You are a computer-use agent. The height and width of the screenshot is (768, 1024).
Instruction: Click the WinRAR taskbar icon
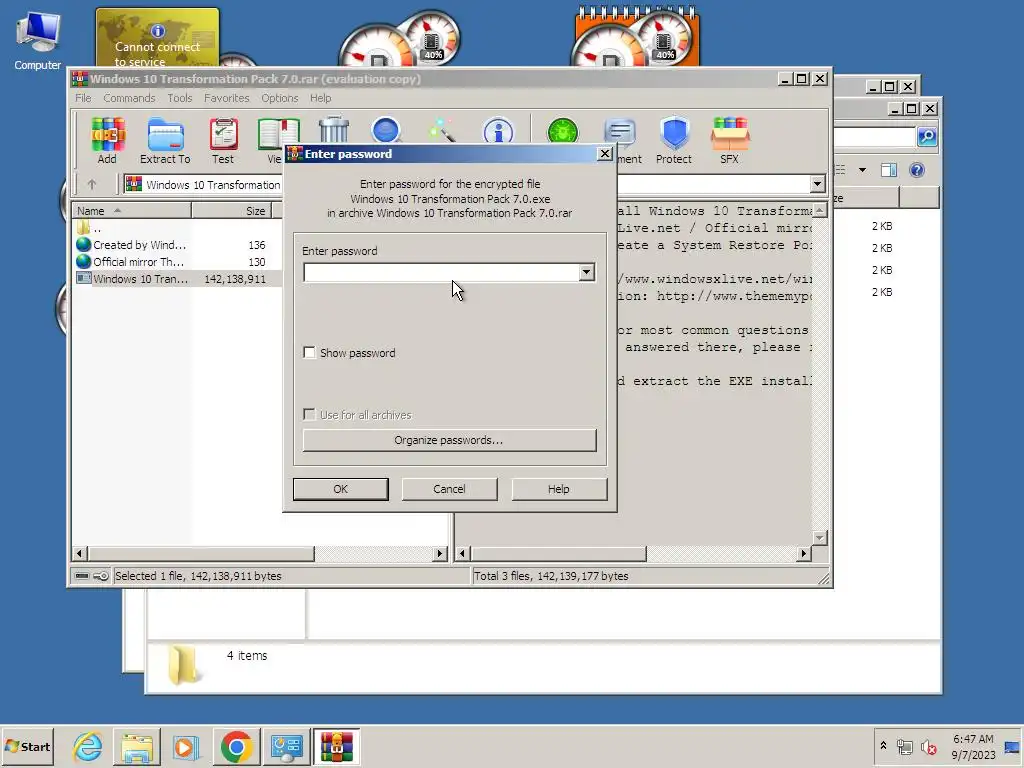pos(336,746)
